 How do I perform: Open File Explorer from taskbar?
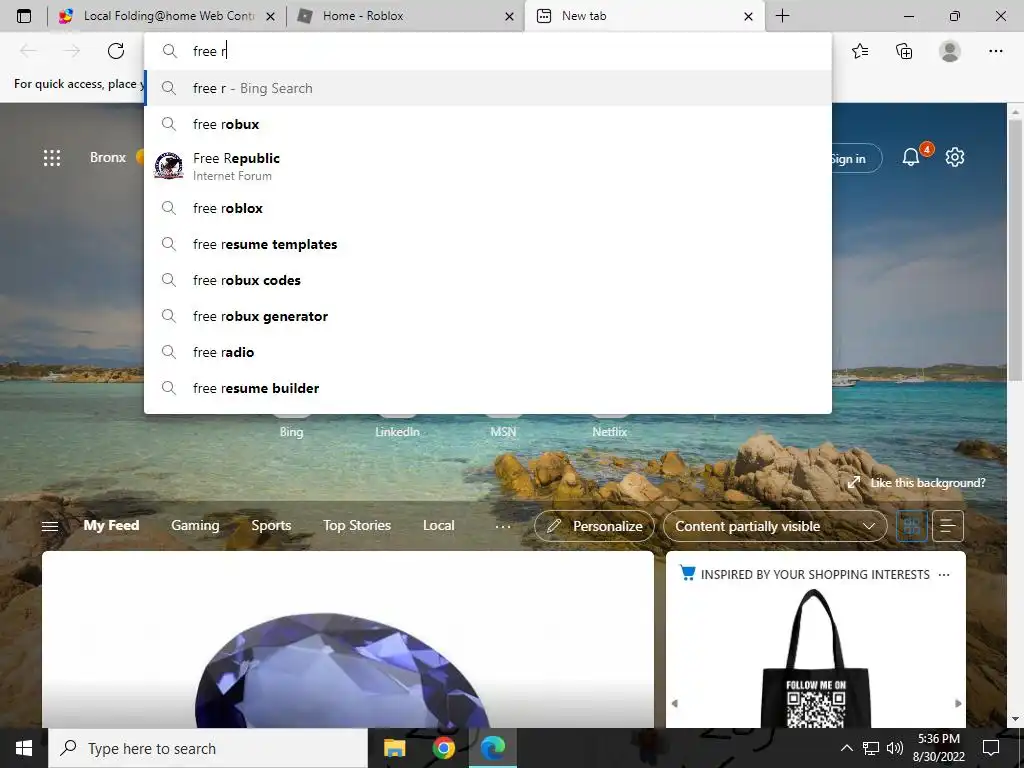(394, 748)
